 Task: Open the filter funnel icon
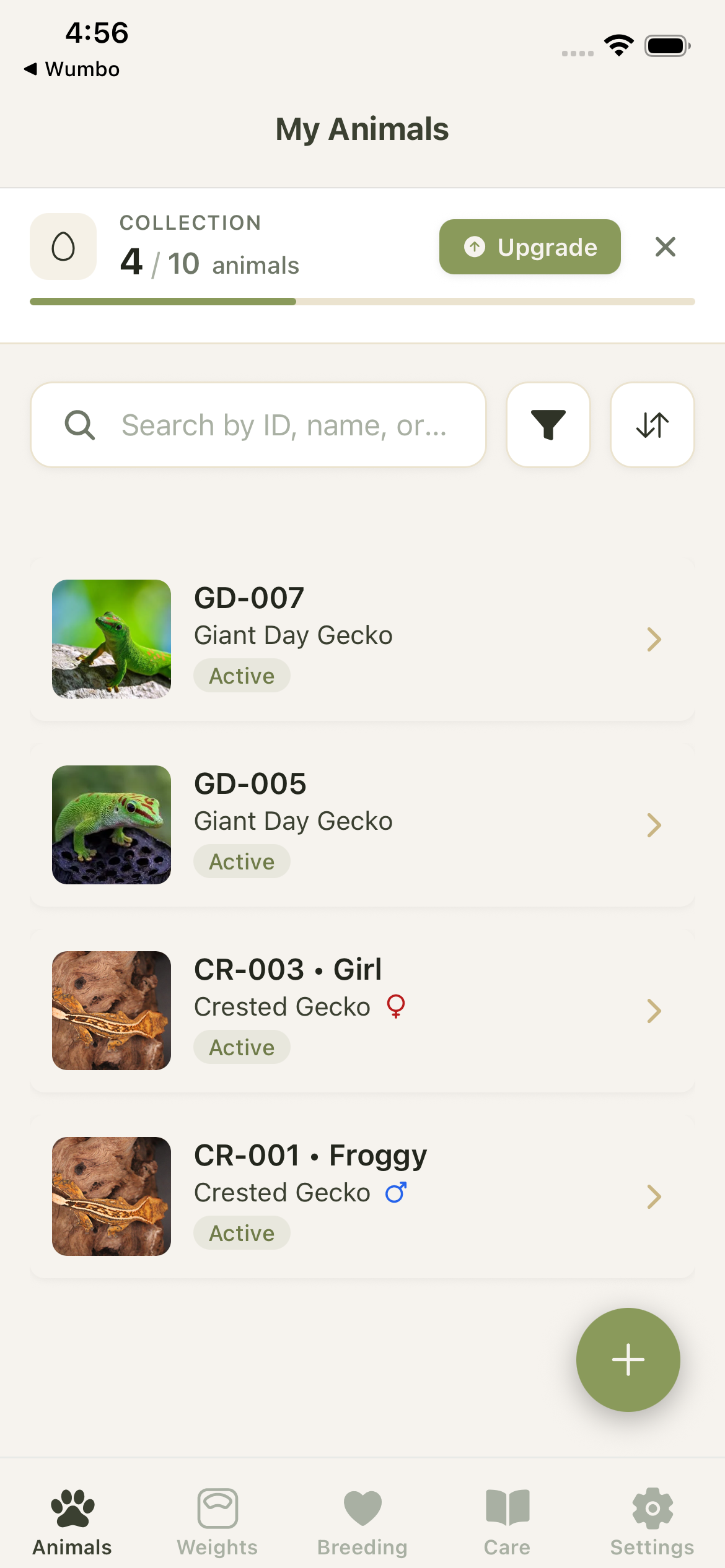pos(548,425)
